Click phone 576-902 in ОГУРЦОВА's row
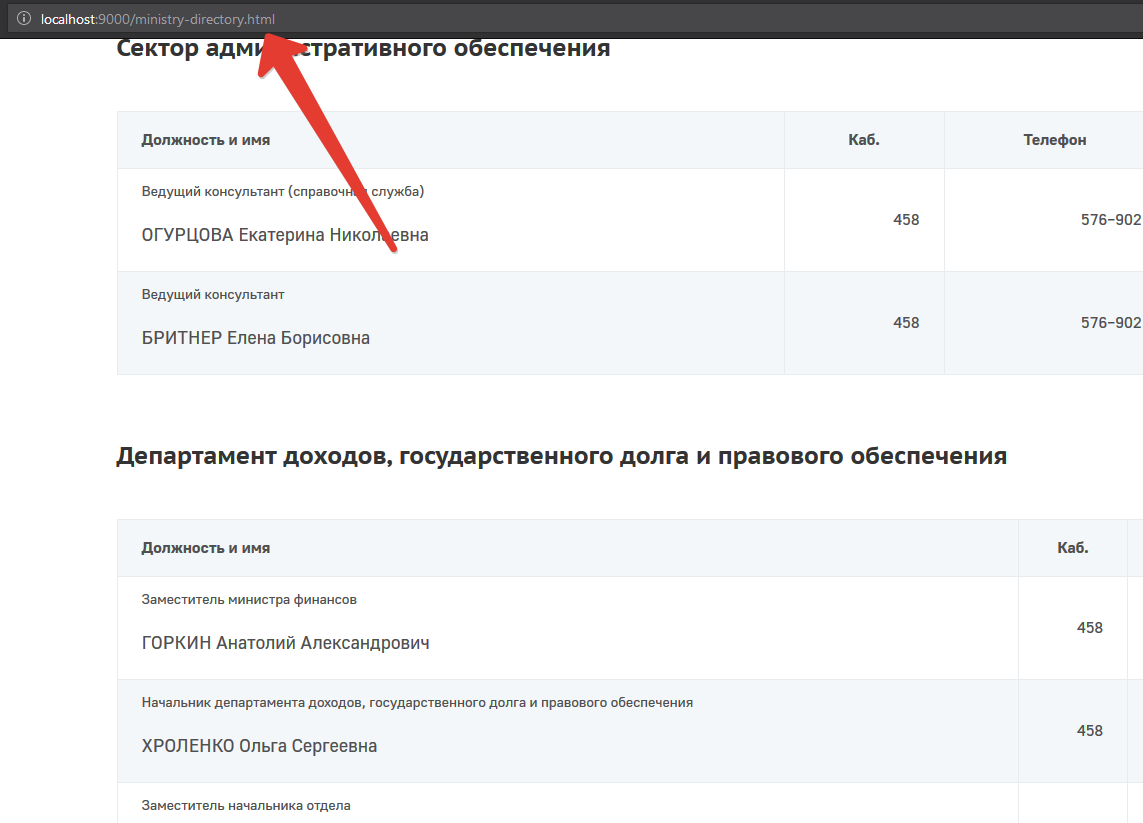The image size is (1143, 823). coord(1110,220)
